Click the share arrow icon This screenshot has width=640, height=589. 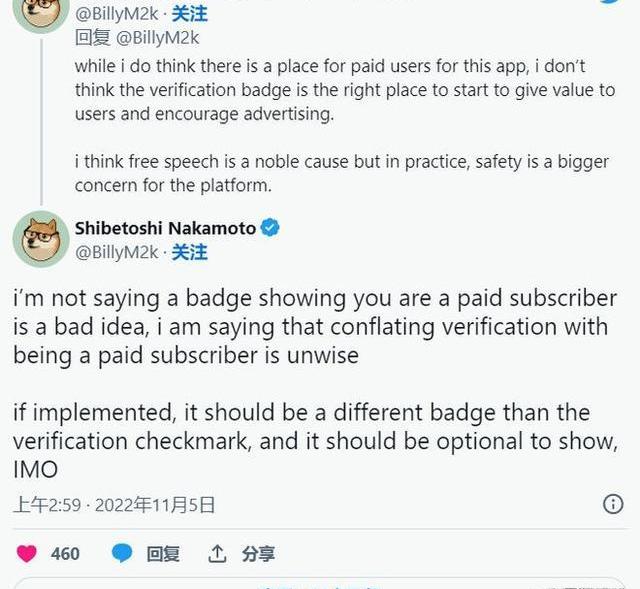(x=217, y=553)
